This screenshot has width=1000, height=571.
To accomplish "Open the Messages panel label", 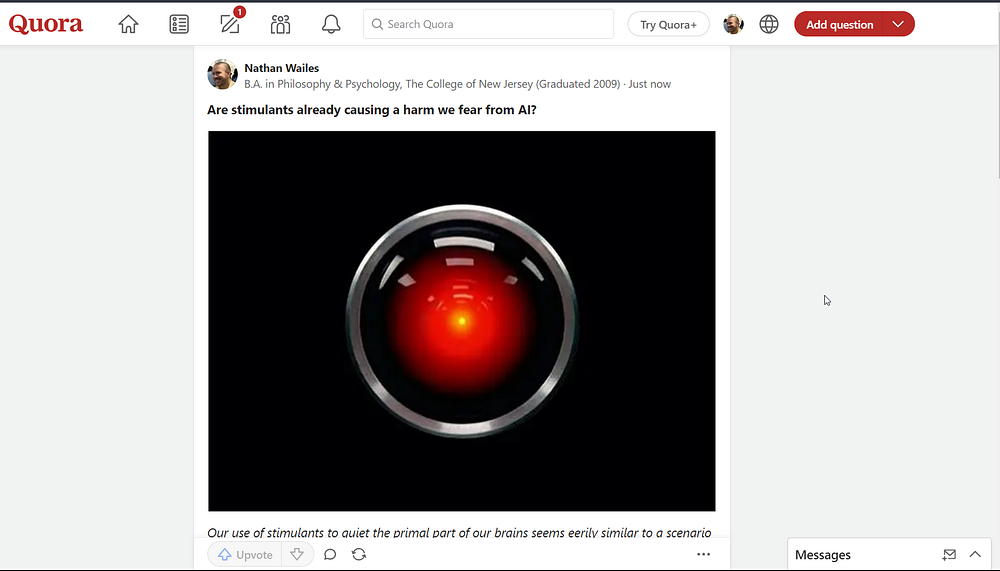I will (x=823, y=555).
